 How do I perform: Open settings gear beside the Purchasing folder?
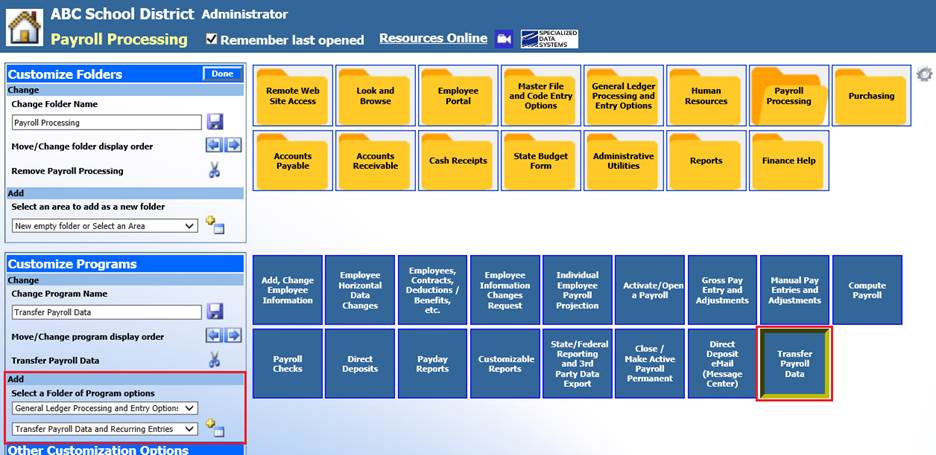(x=923, y=75)
